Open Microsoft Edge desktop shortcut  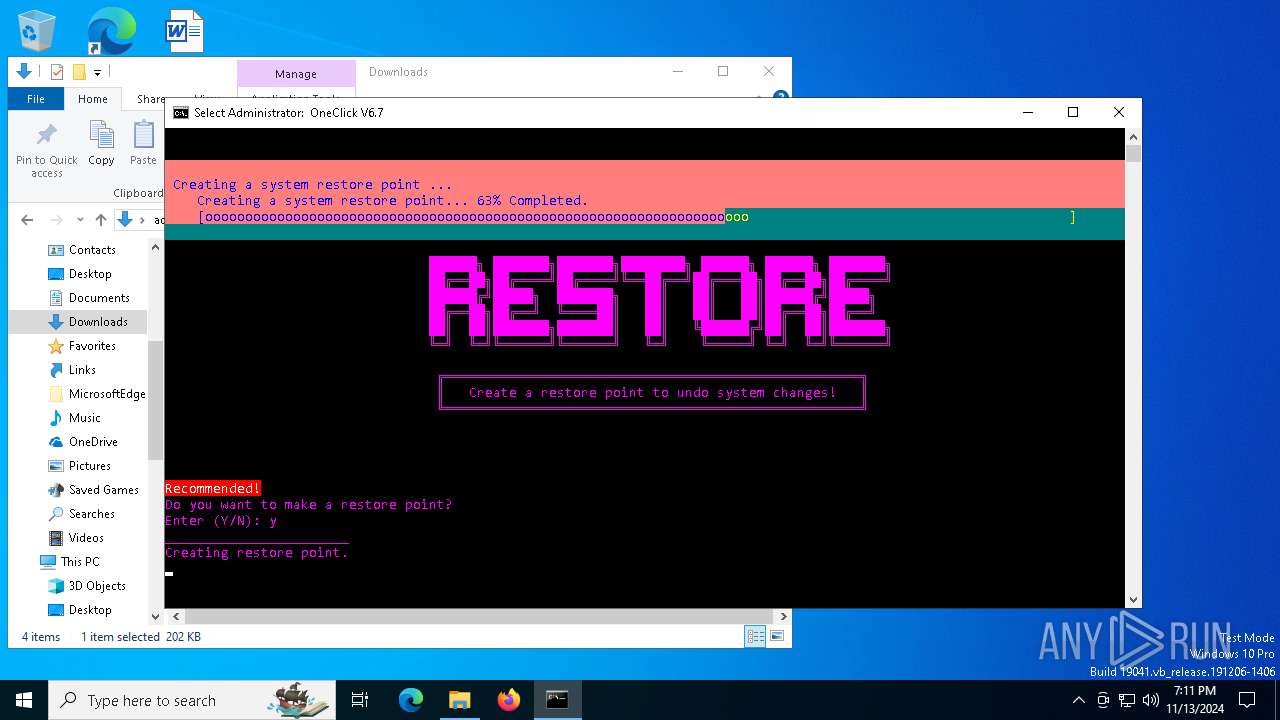(x=111, y=30)
